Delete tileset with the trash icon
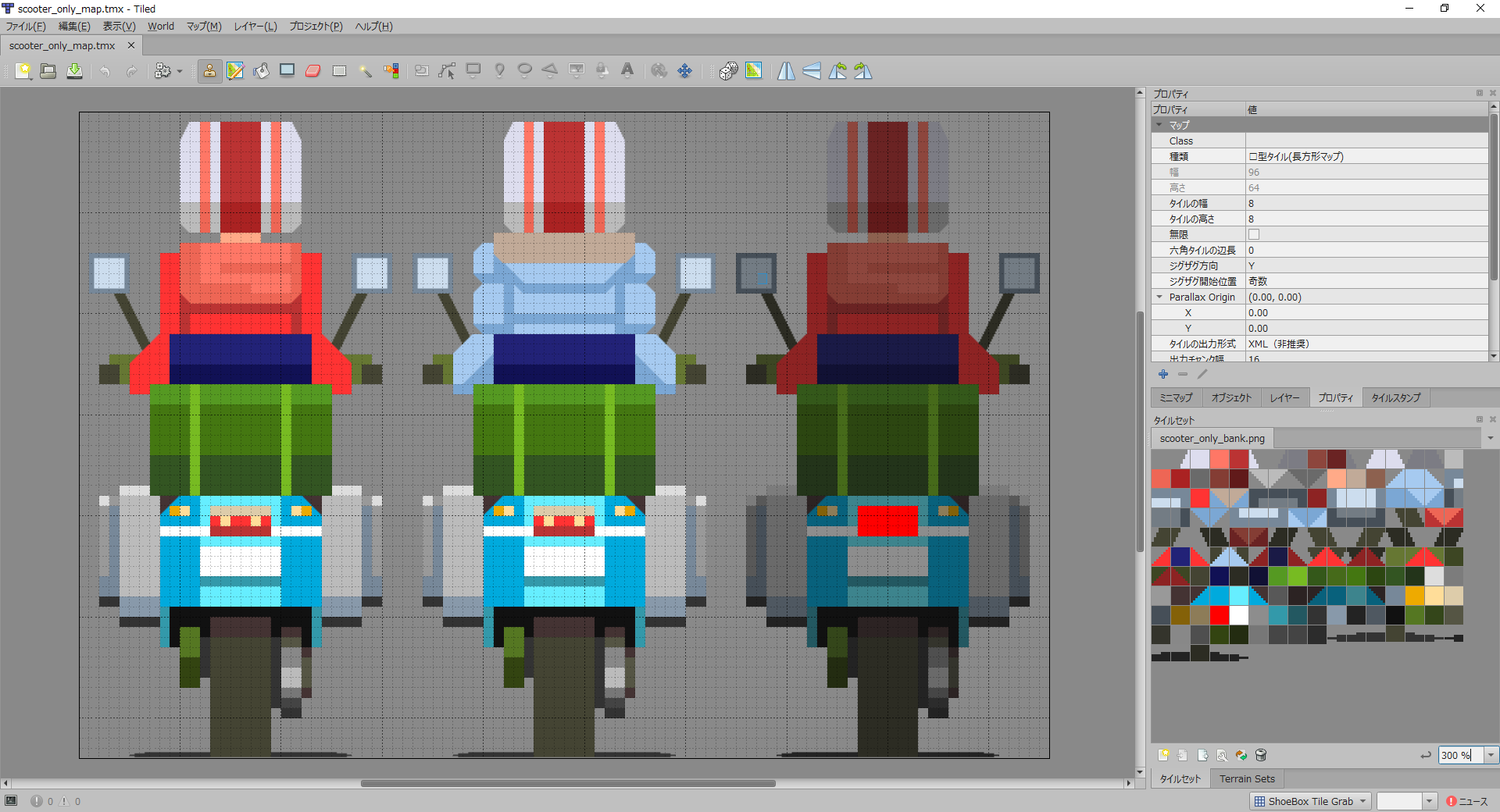 coord(1261,755)
